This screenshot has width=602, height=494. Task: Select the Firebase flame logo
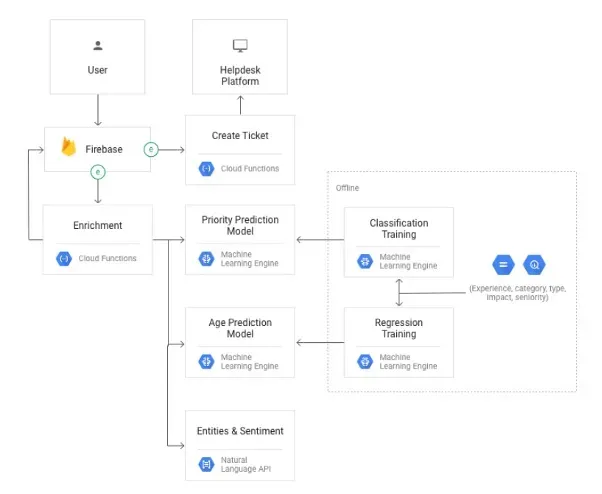pyautogui.click(x=69, y=148)
